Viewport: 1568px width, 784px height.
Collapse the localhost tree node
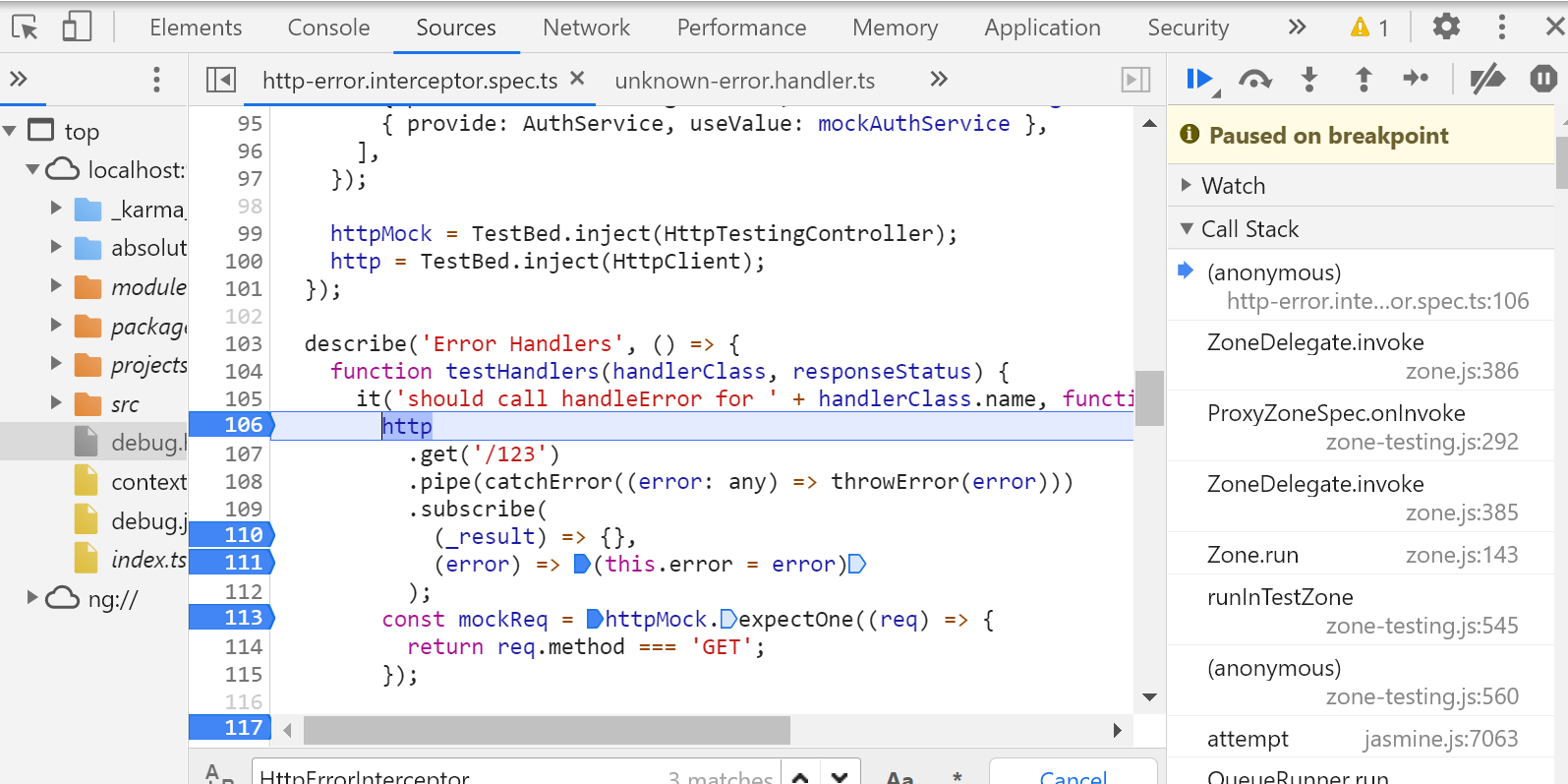[x=32, y=169]
